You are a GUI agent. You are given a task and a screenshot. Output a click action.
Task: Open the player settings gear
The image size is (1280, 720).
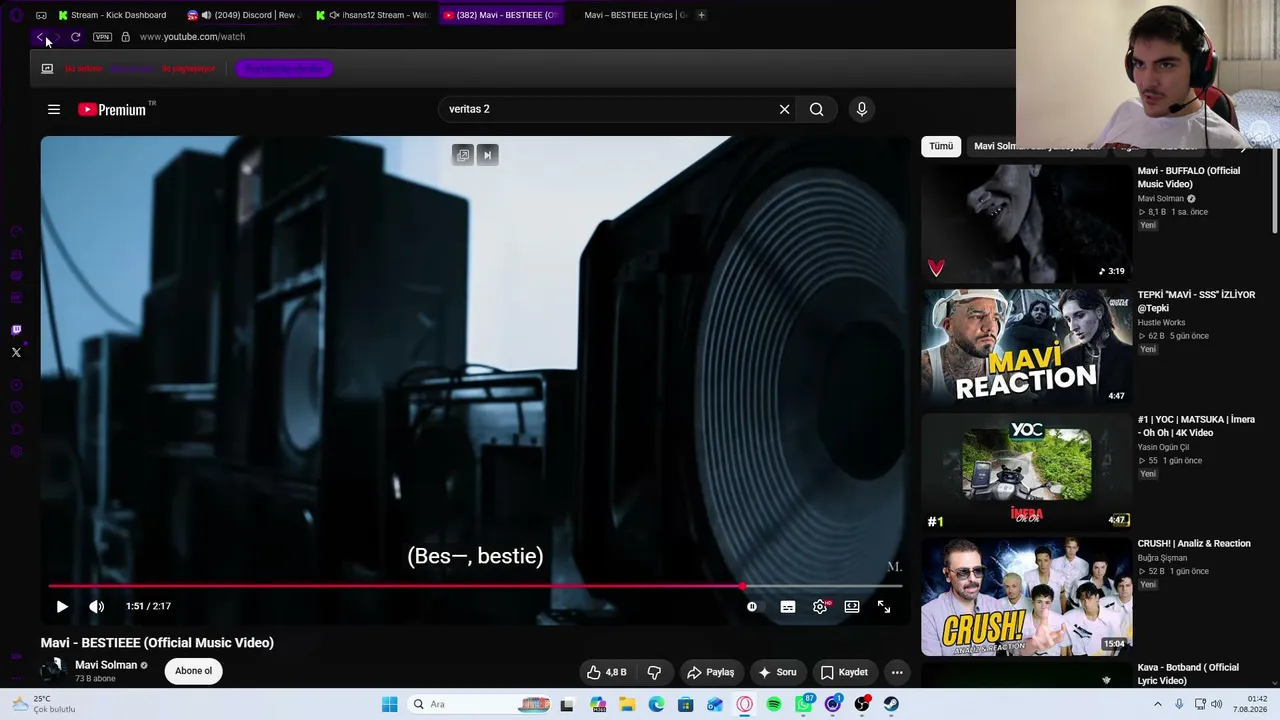pos(821,606)
